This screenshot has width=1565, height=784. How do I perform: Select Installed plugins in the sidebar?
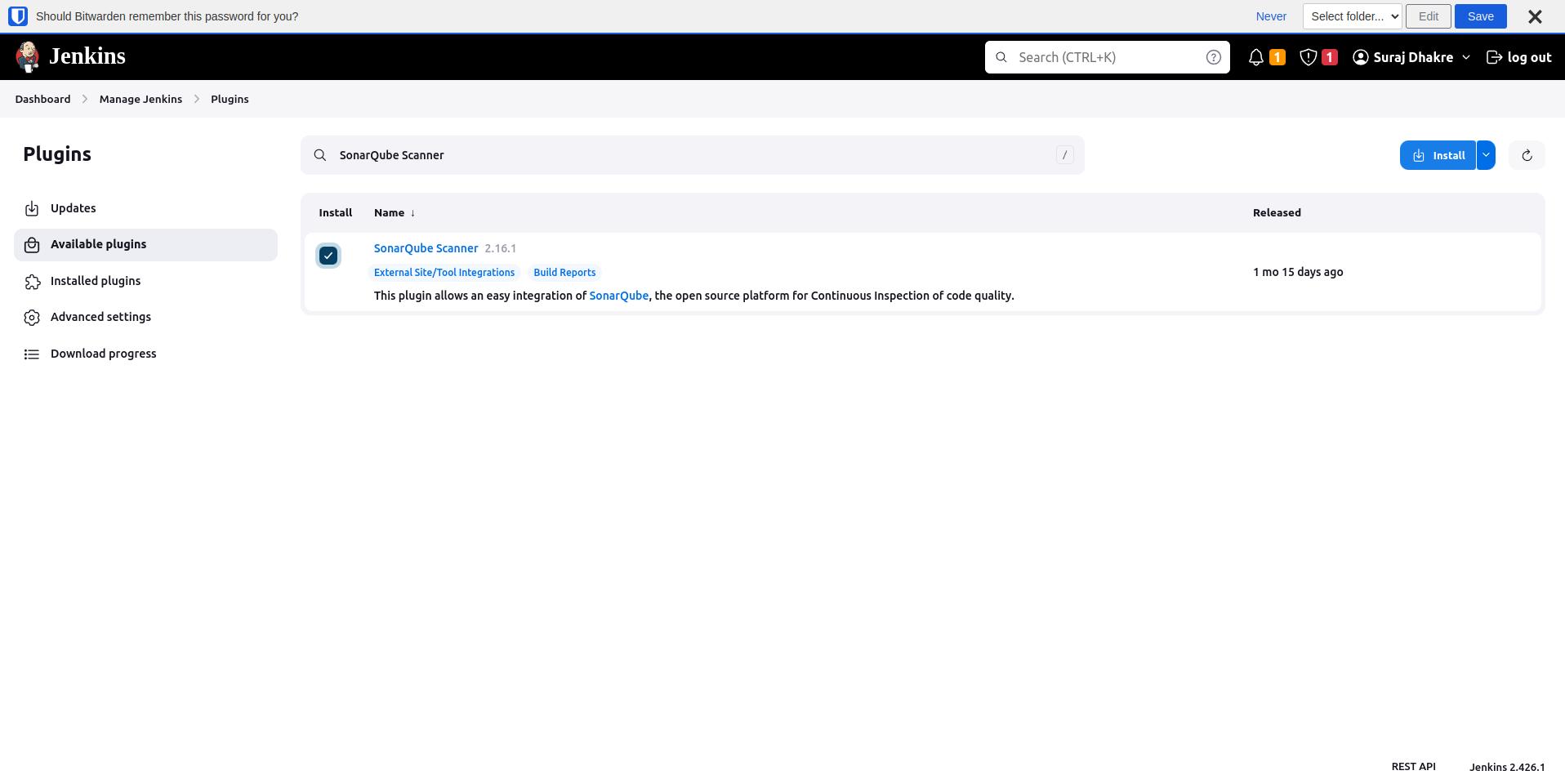coord(96,280)
